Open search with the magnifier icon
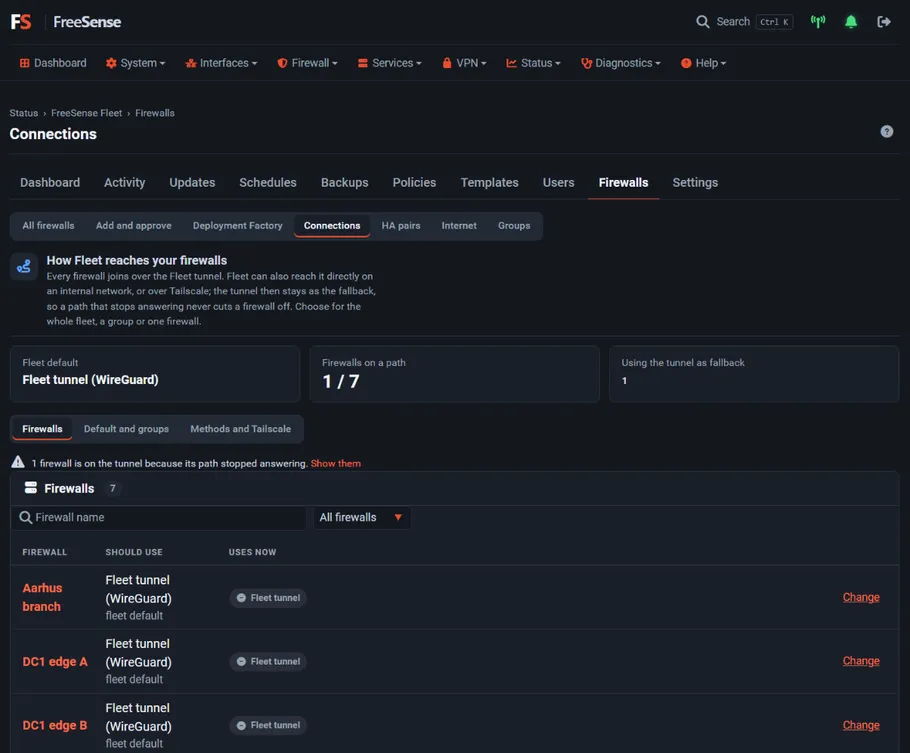 (702, 22)
